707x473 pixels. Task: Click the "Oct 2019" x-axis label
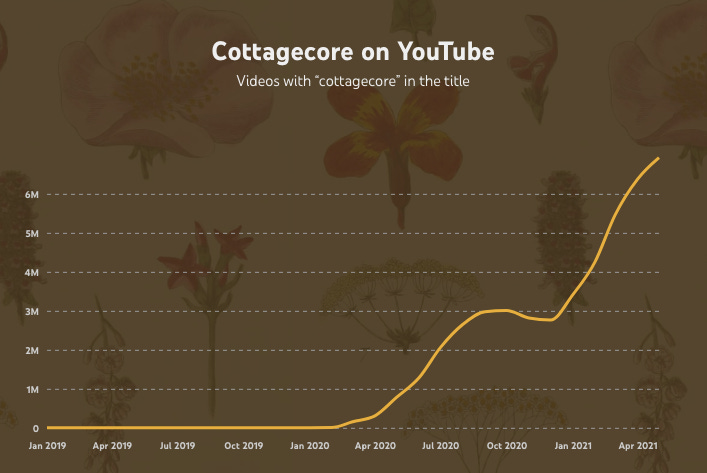[x=243, y=446]
